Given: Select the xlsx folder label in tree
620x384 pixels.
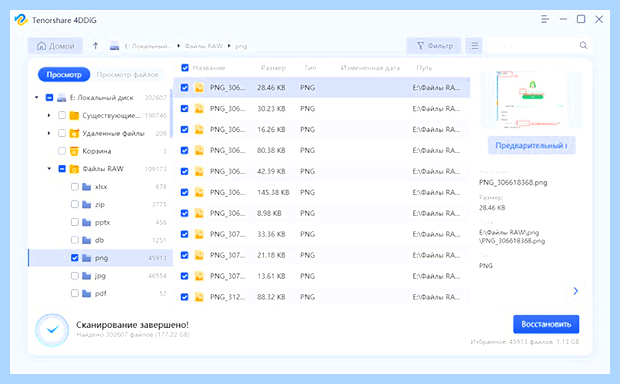Looking at the screenshot, I should click(x=101, y=187).
